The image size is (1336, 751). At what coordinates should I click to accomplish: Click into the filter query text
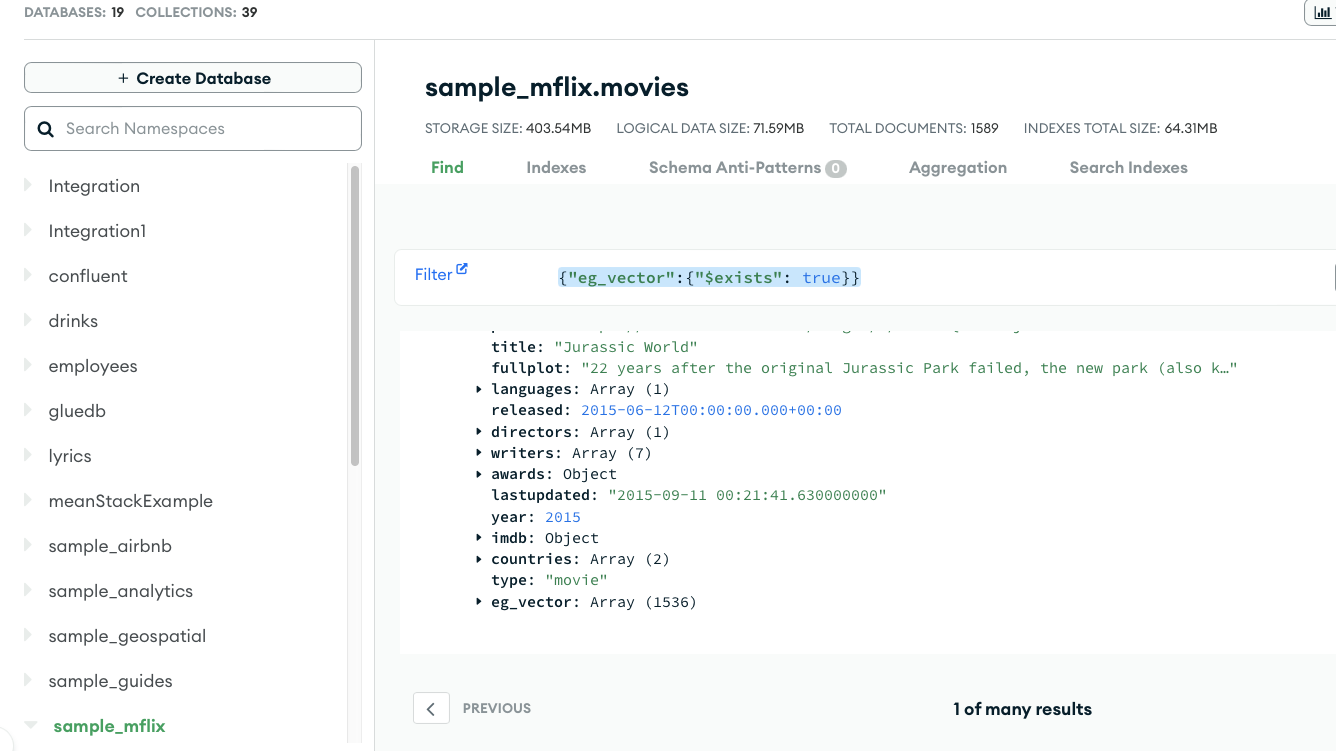click(x=709, y=277)
